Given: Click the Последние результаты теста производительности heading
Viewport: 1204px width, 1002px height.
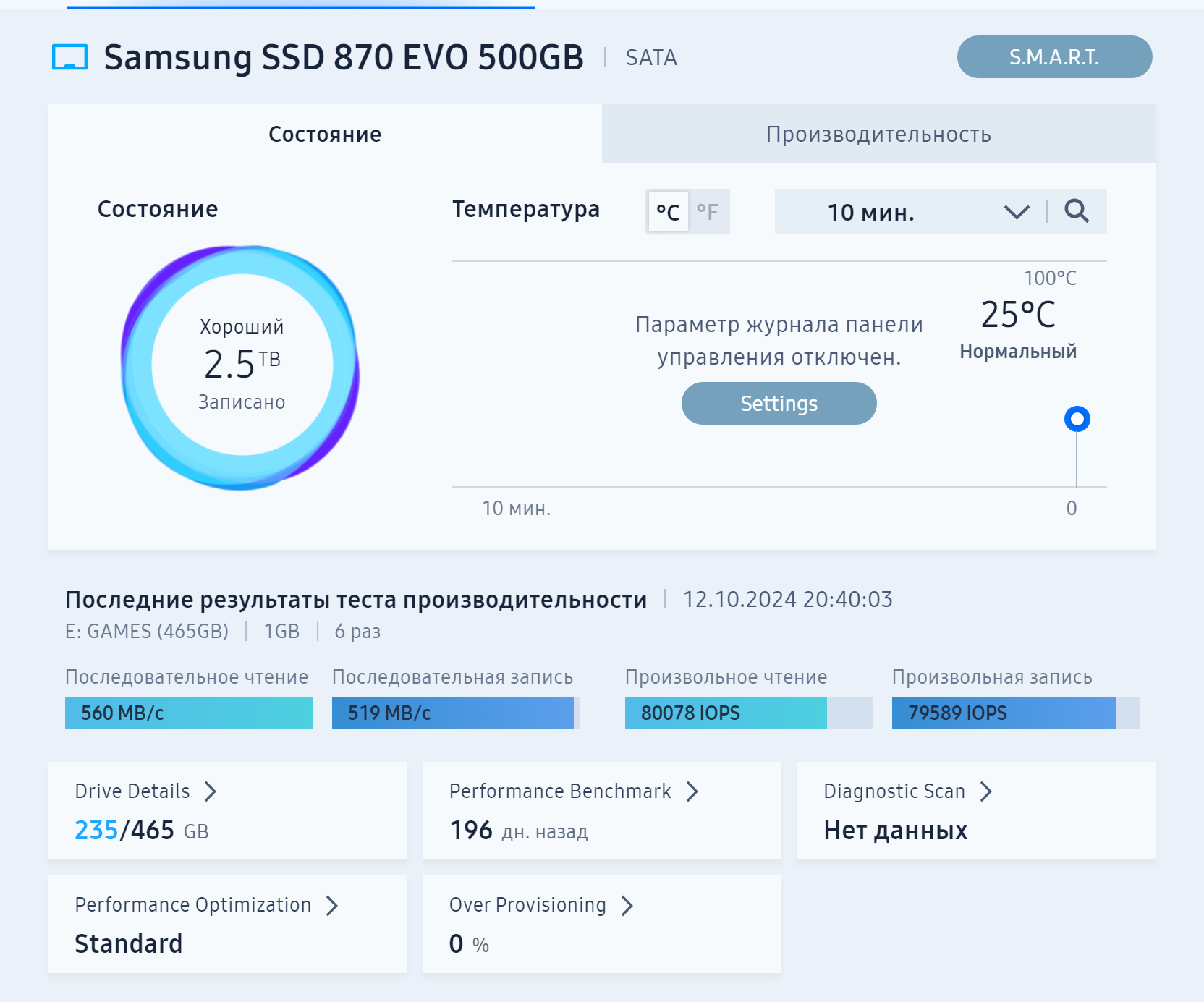Looking at the screenshot, I should (356, 600).
